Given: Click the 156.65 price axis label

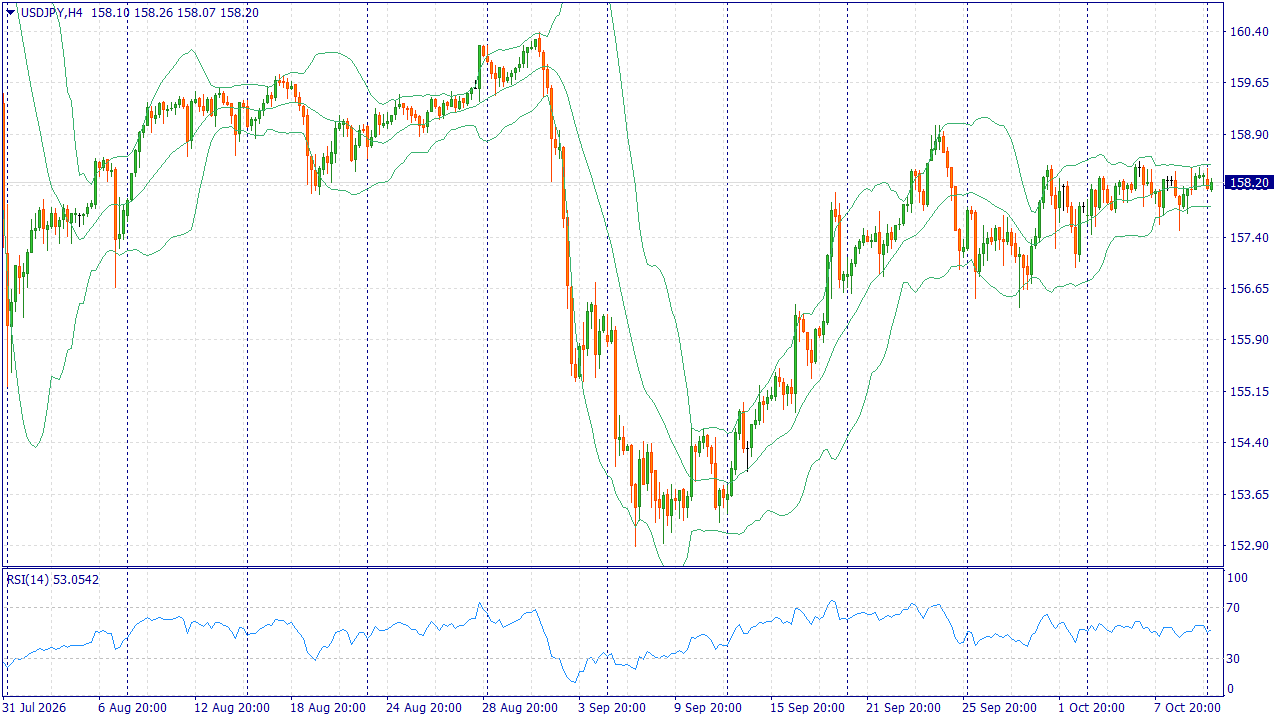Looking at the screenshot, I should (x=1248, y=288).
